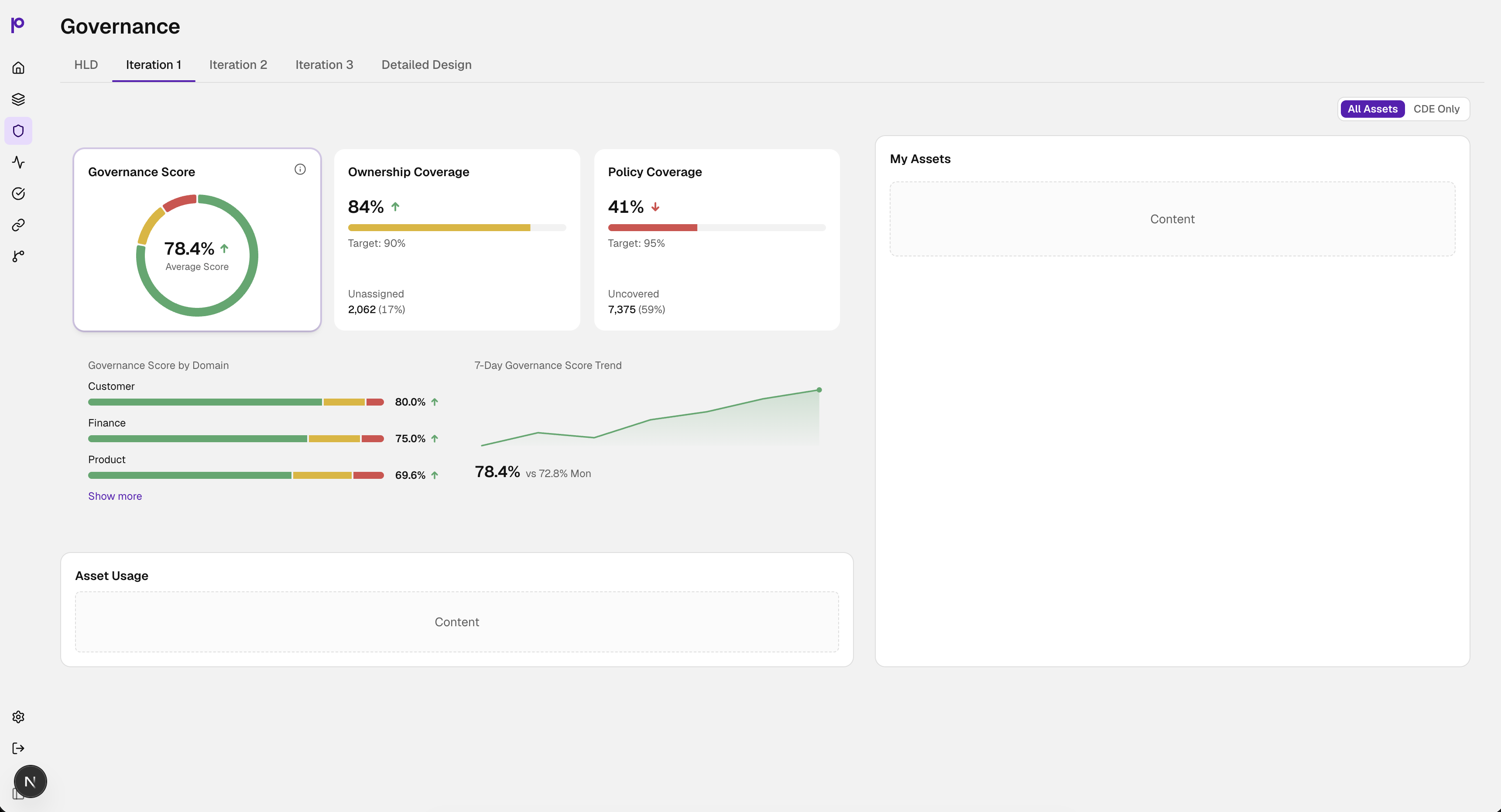Click the up arrow next to Customer 80.0%
The height and width of the screenshot is (812, 1501).
pos(435,402)
